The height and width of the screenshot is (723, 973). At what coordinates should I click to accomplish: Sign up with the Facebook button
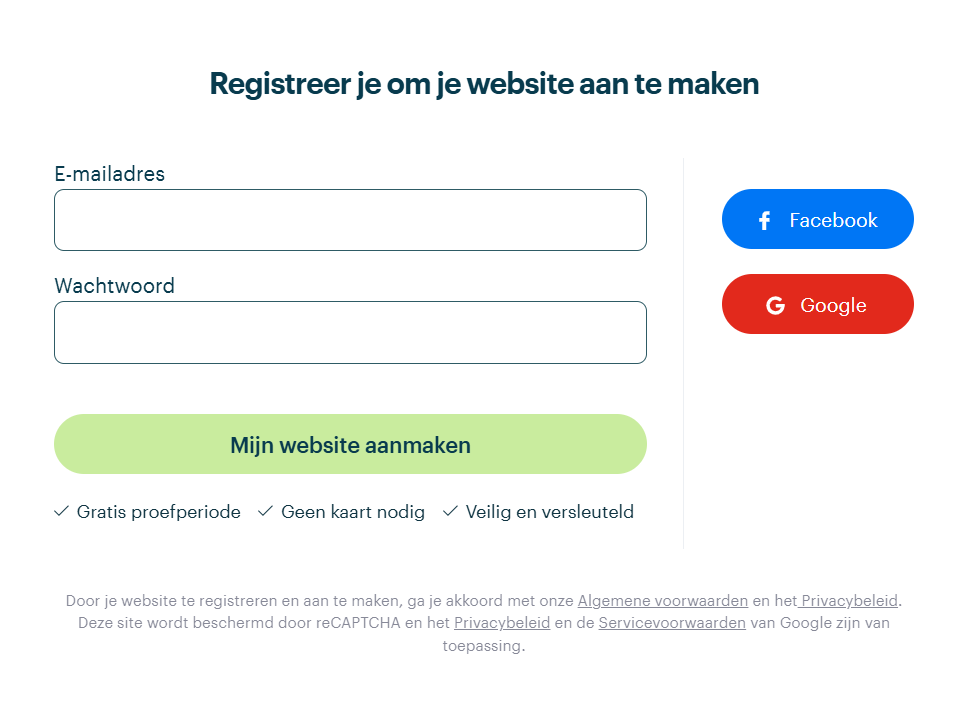[818, 219]
